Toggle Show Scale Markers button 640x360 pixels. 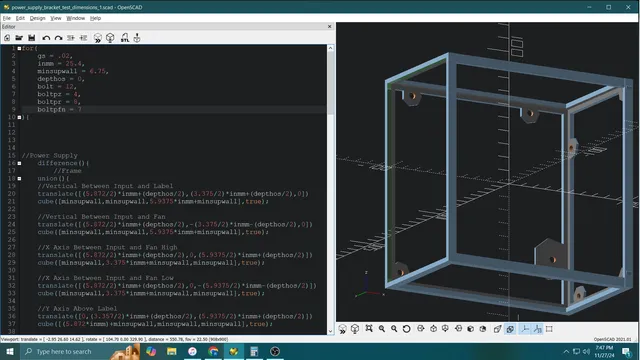pyautogui.click(x=537, y=329)
